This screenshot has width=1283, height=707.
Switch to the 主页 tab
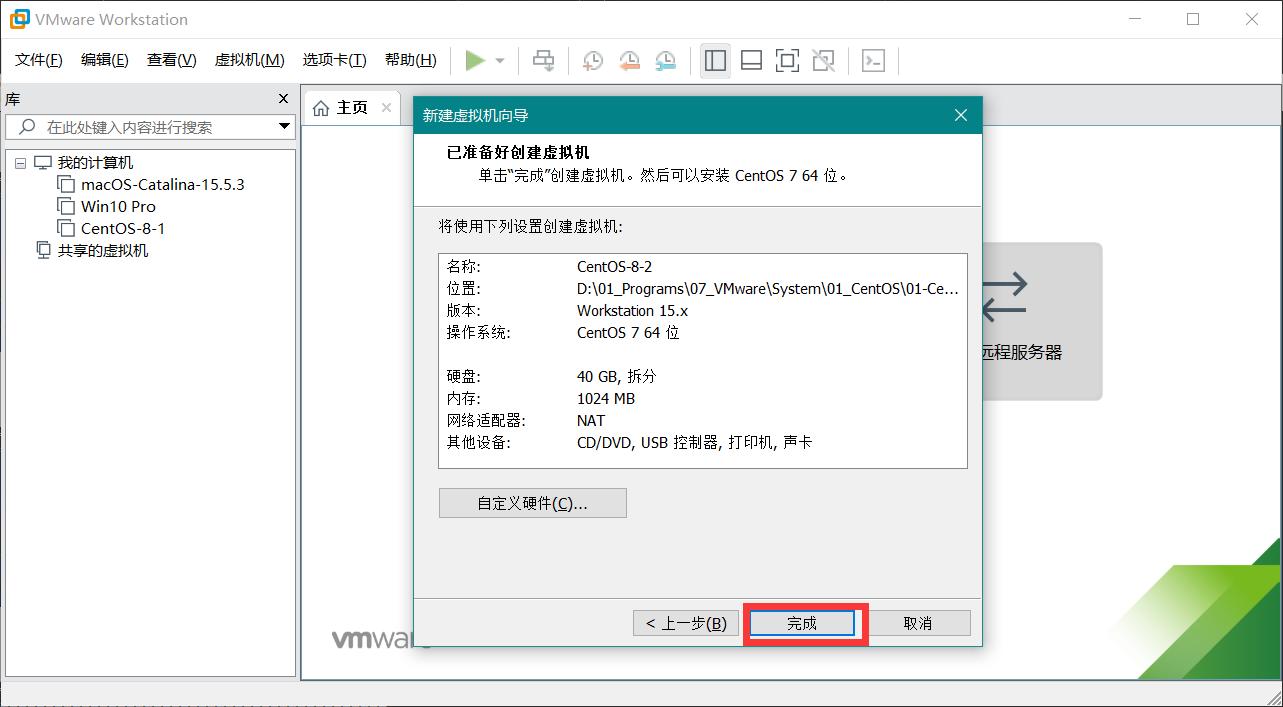pyautogui.click(x=341, y=108)
